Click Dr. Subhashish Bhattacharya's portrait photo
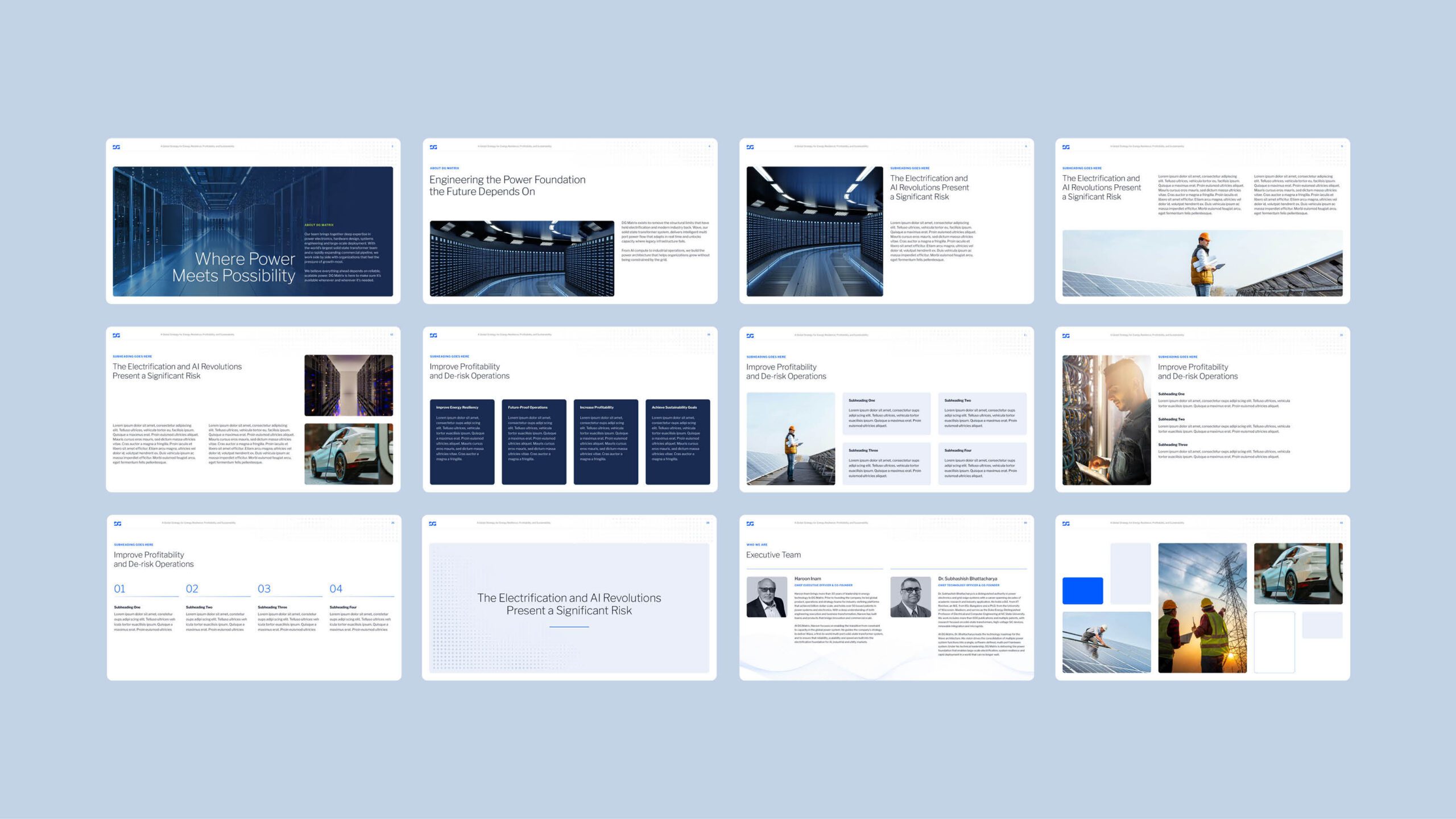 click(x=910, y=597)
